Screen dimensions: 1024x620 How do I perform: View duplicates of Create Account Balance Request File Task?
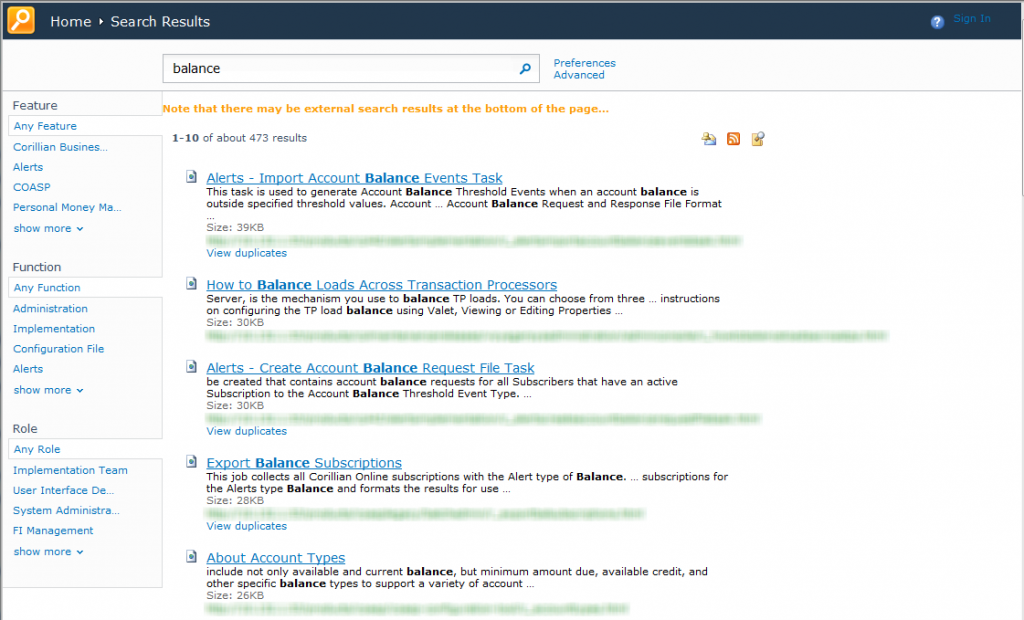tap(246, 431)
